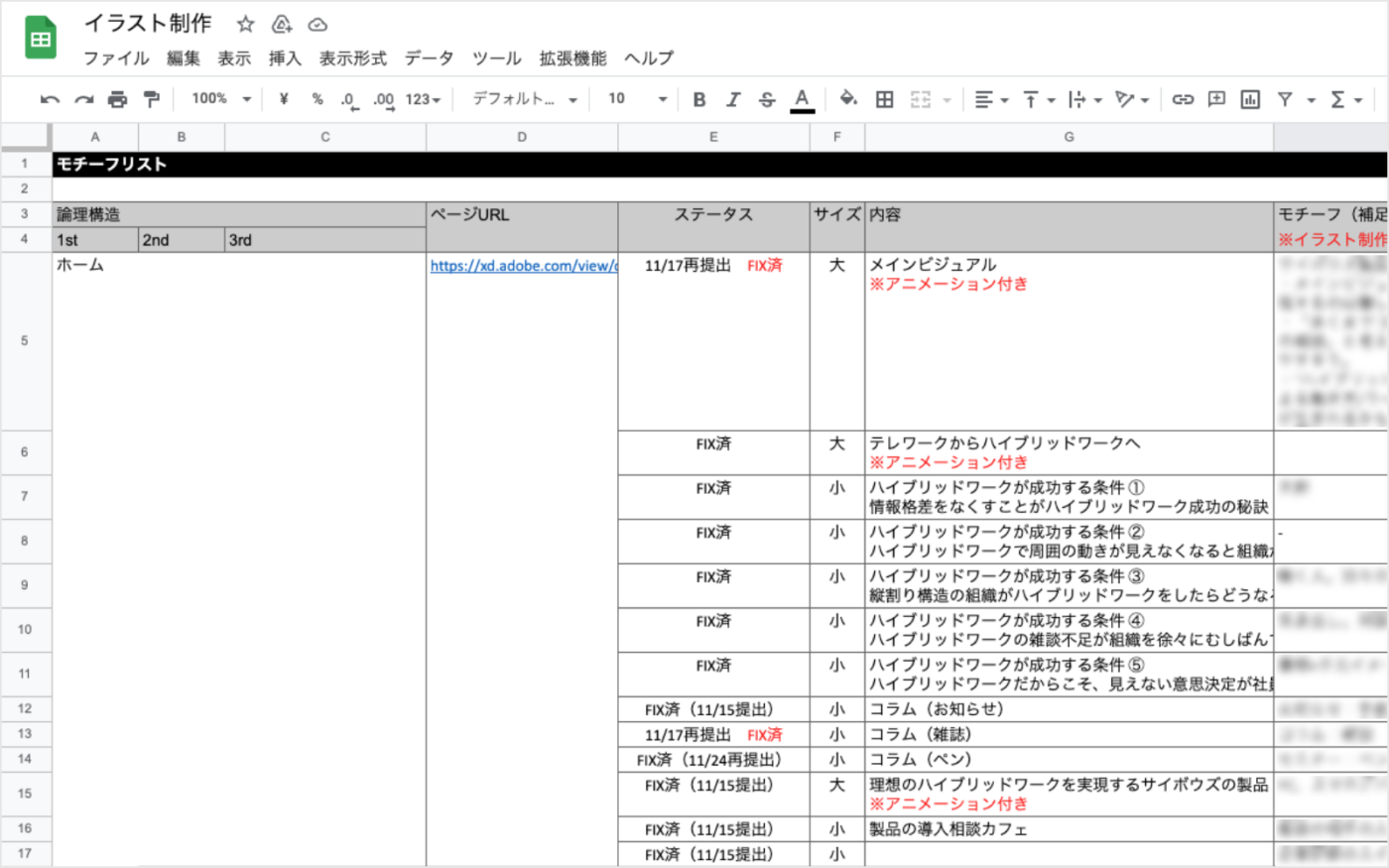This screenshot has width=1389, height=868.
Task: Open the xd.adobe.com page URL link
Action: coord(523,266)
